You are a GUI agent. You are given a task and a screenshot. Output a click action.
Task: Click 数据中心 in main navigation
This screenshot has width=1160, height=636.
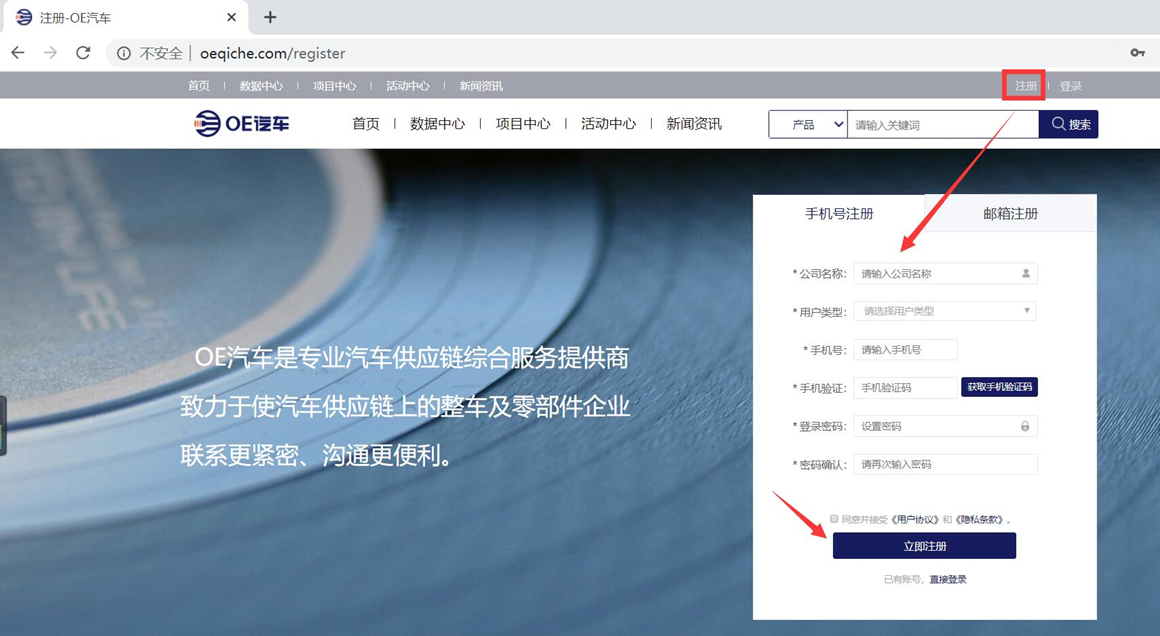point(437,124)
